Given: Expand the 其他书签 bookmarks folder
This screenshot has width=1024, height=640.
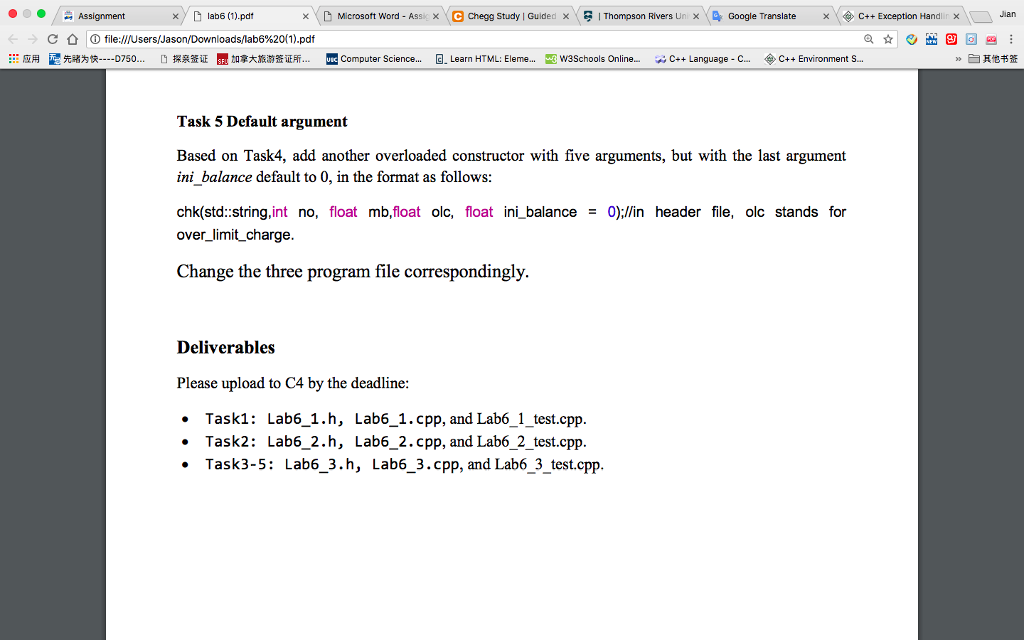Looking at the screenshot, I should click(x=991, y=57).
